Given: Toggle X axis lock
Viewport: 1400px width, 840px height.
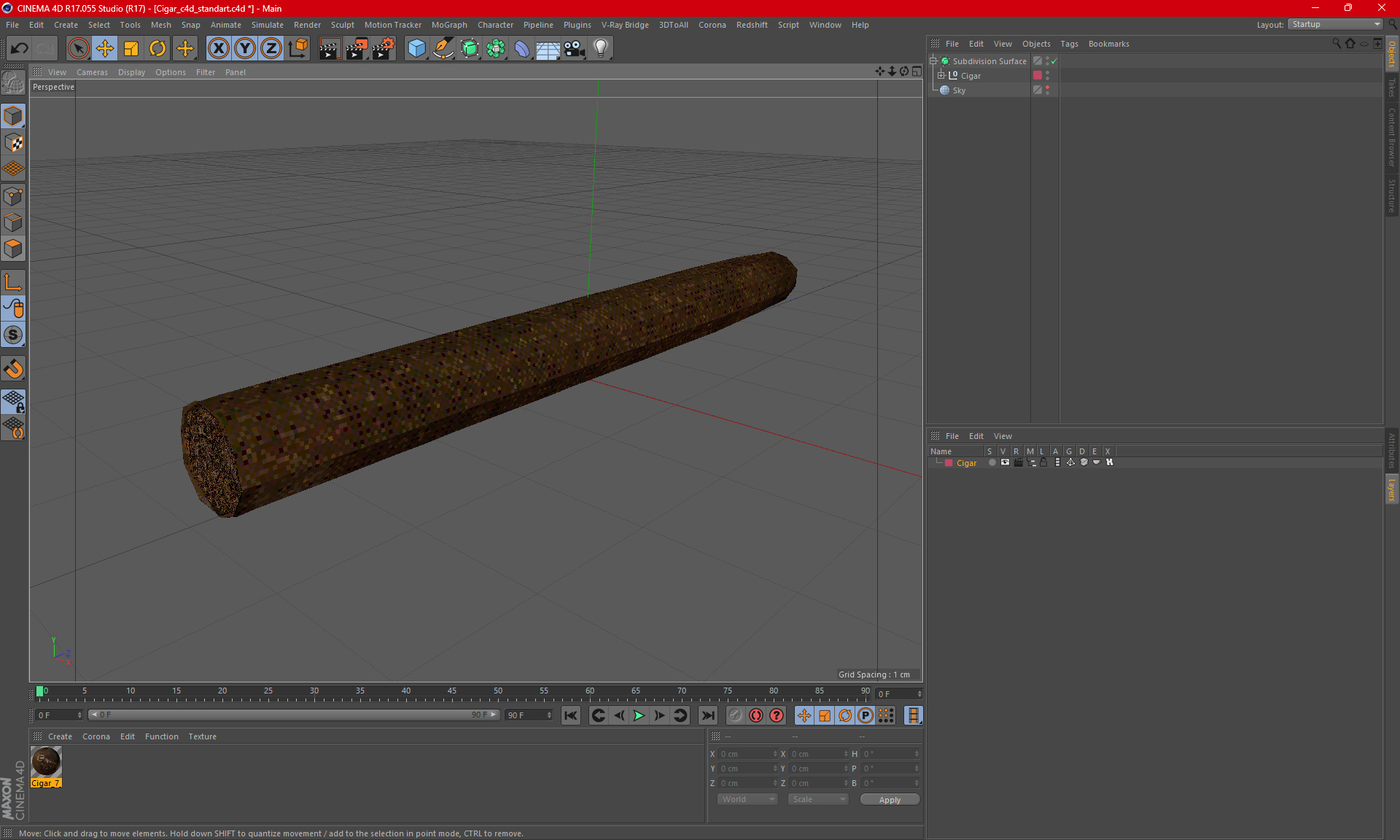Looking at the screenshot, I should click(218, 49).
